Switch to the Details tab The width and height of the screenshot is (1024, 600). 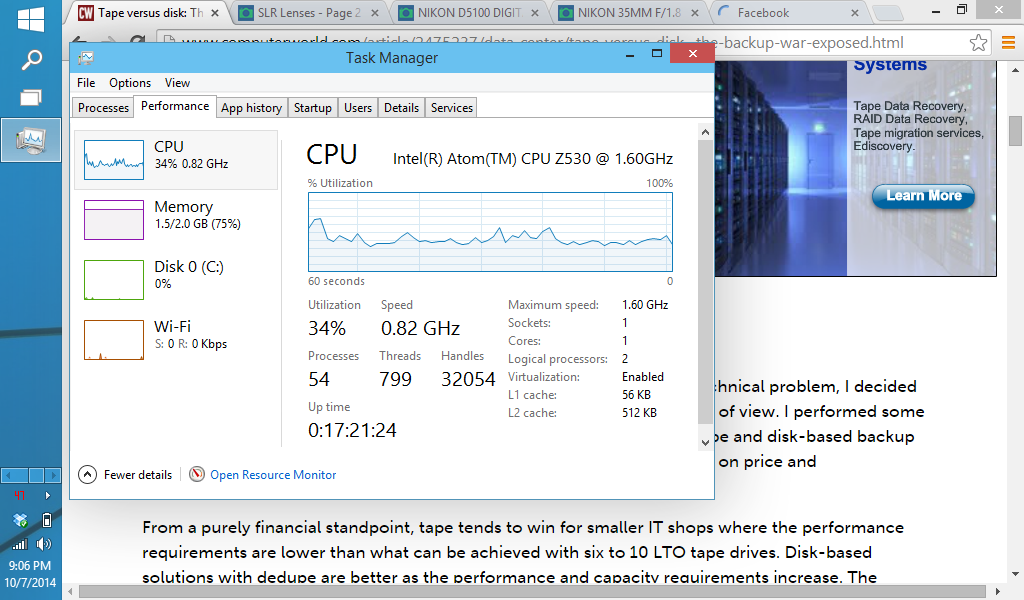coord(402,108)
